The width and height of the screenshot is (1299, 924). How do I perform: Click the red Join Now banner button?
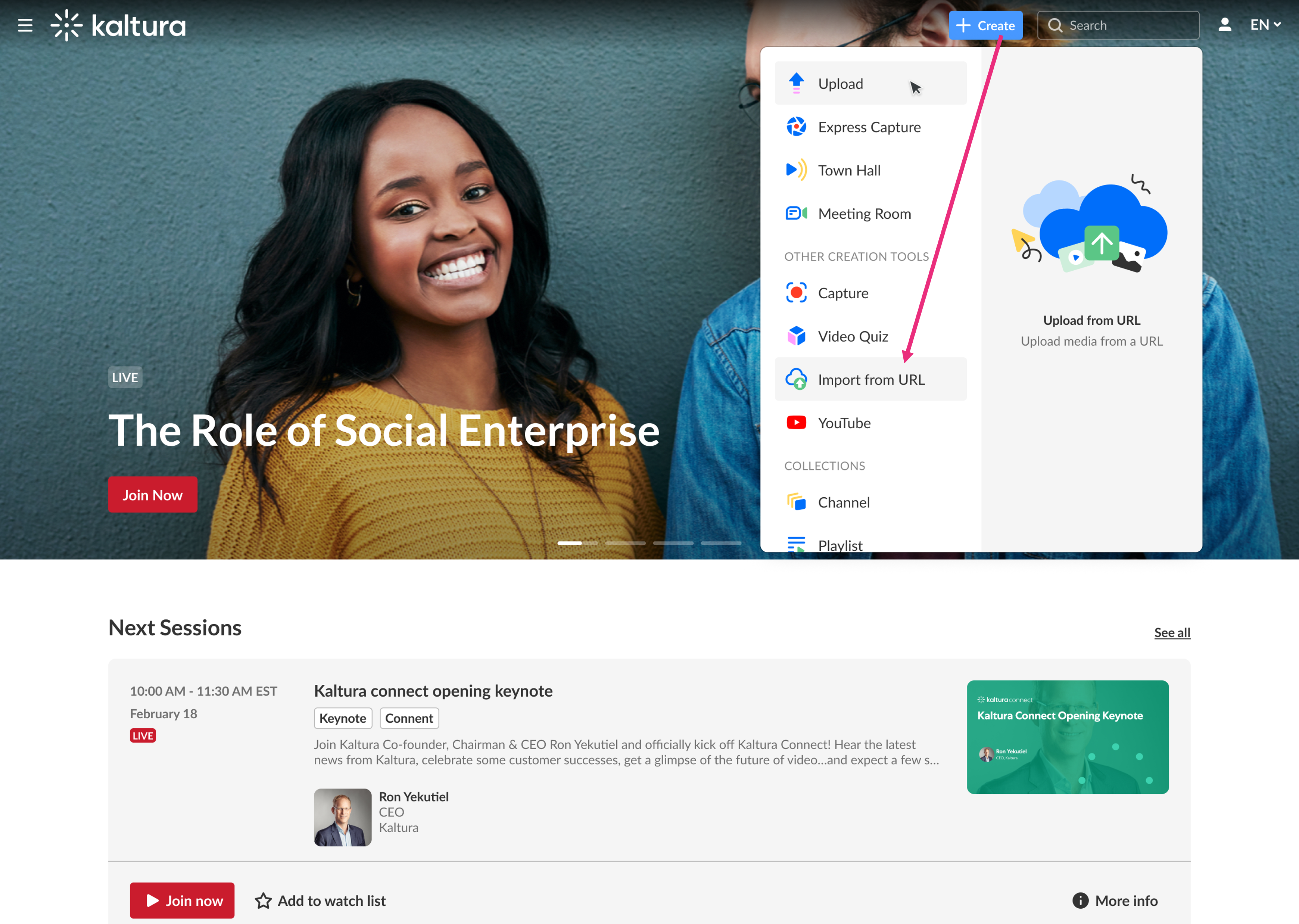[152, 494]
